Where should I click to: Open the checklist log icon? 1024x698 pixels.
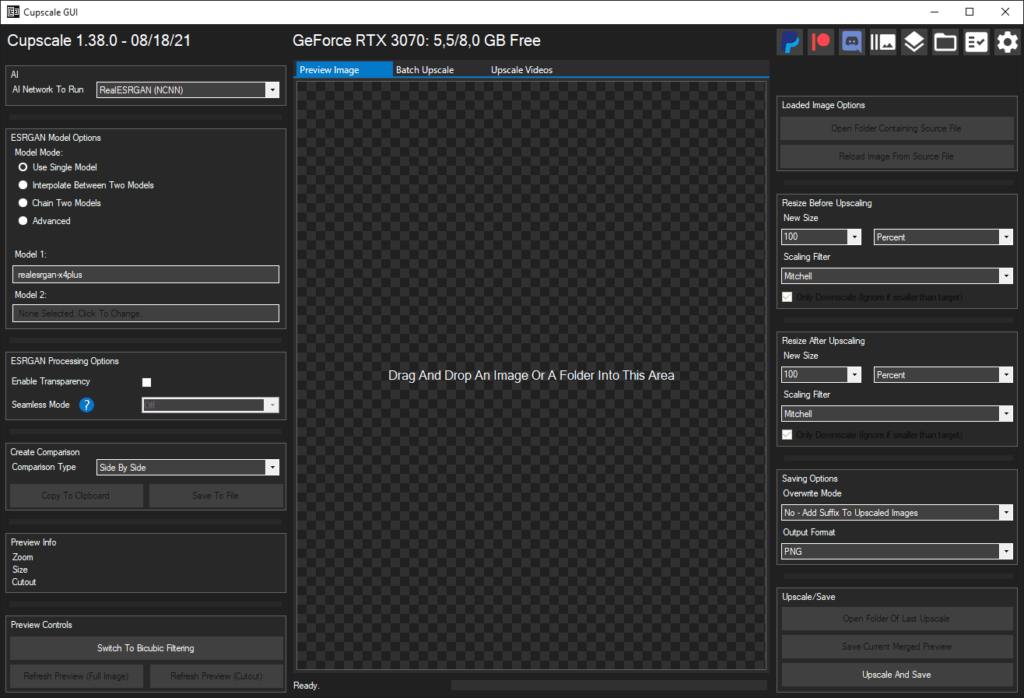(x=976, y=42)
